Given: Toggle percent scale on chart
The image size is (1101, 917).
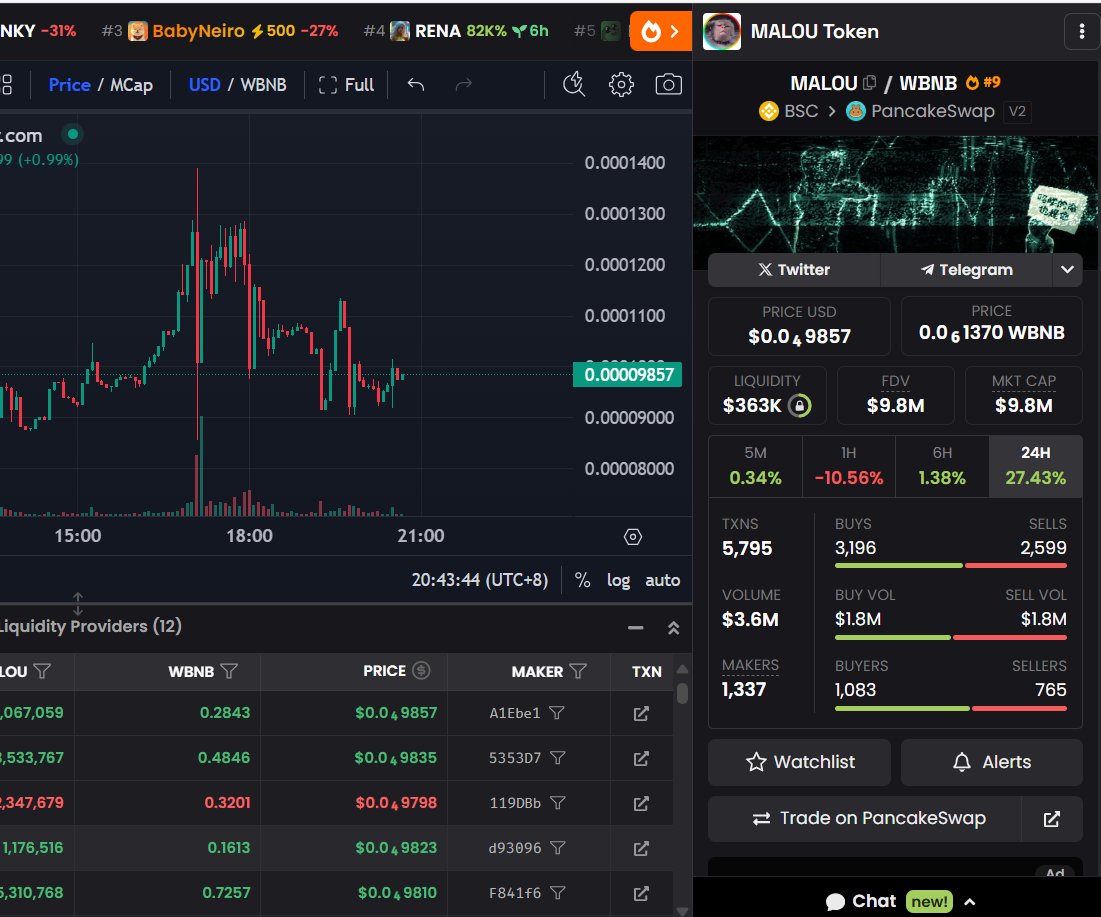Looking at the screenshot, I should point(582,580).
